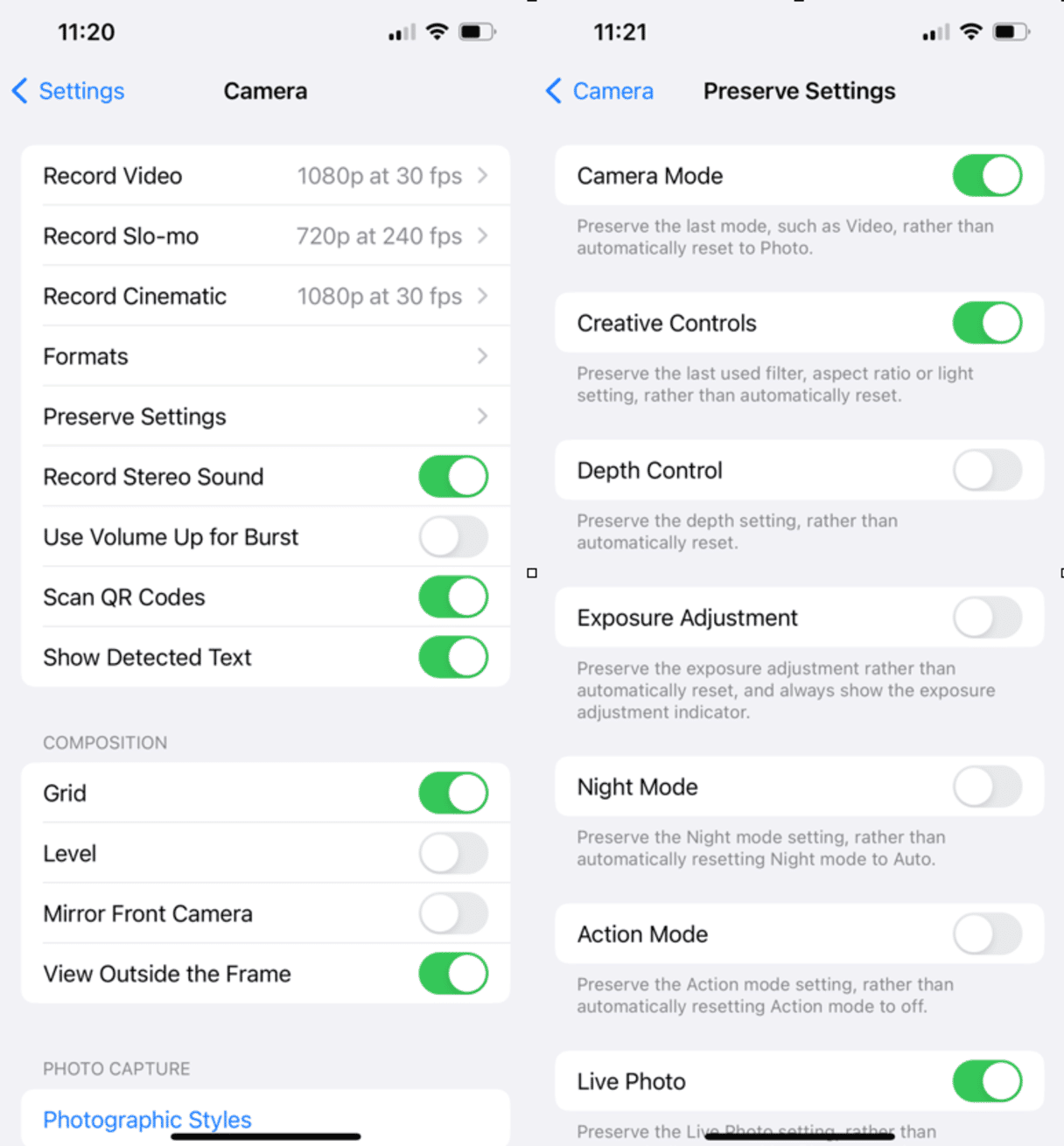The width and height of the screenshot is (1064, 1146).
Task: Go back to Settings
Action: click(68, 91)
